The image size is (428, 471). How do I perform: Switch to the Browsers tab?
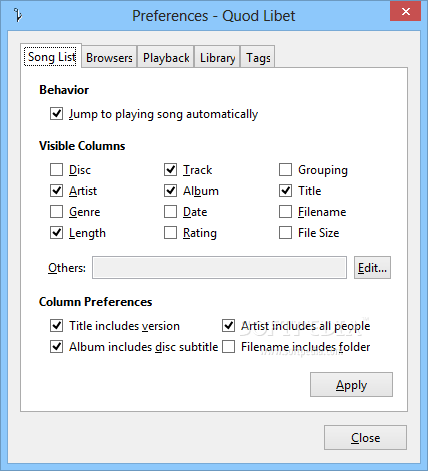109,57
